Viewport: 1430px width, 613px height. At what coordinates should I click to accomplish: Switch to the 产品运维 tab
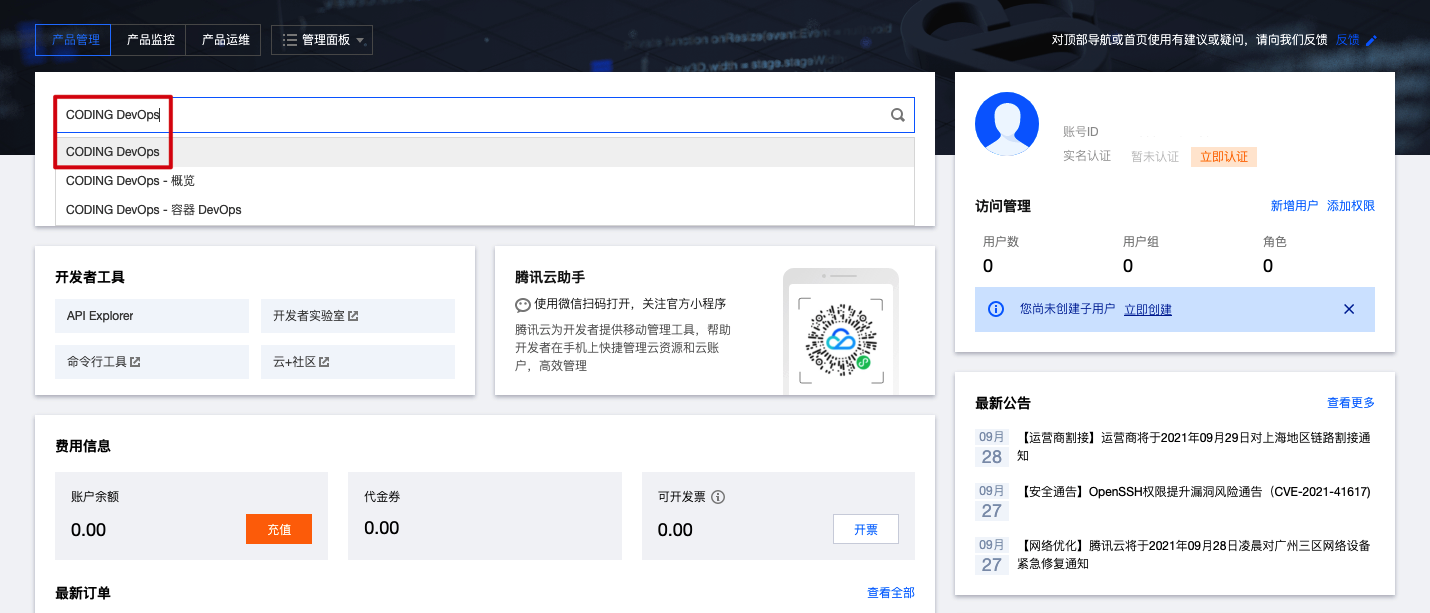point(226,40)
